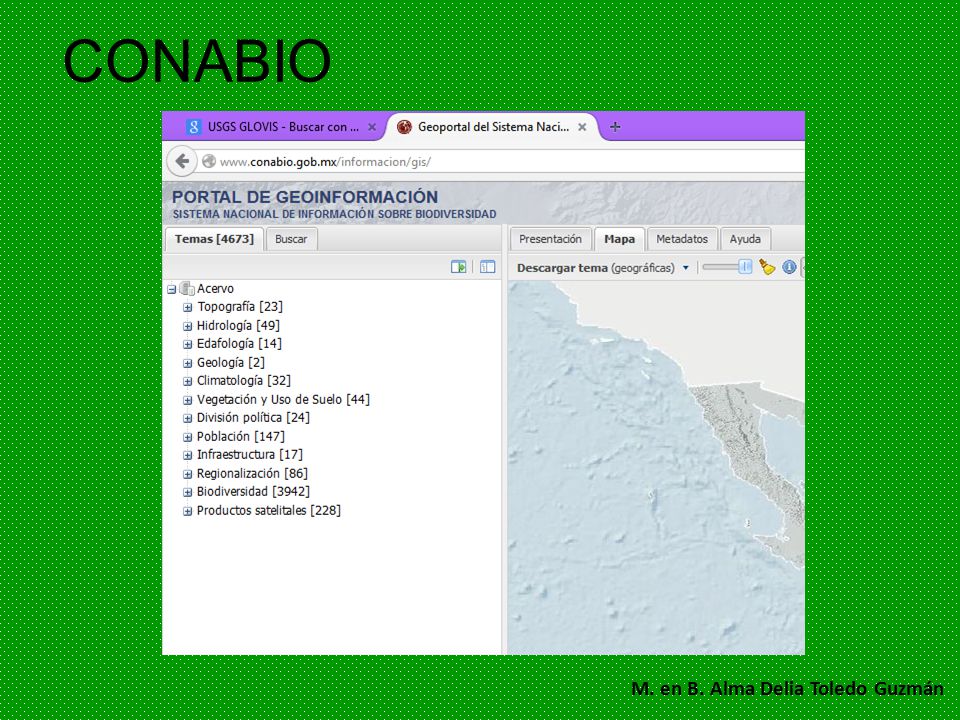Select the División política [24] label

(x=253, y=418)
